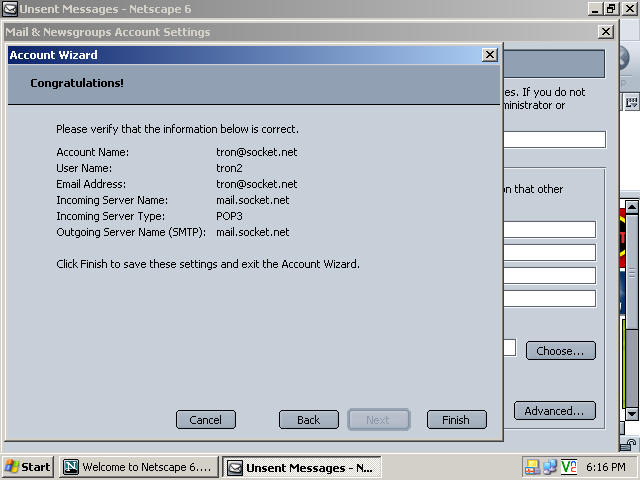Switch to Welcome to Netscape 6 taskbar window
Viewport: 640px width, 480px height.
[139, 467]
